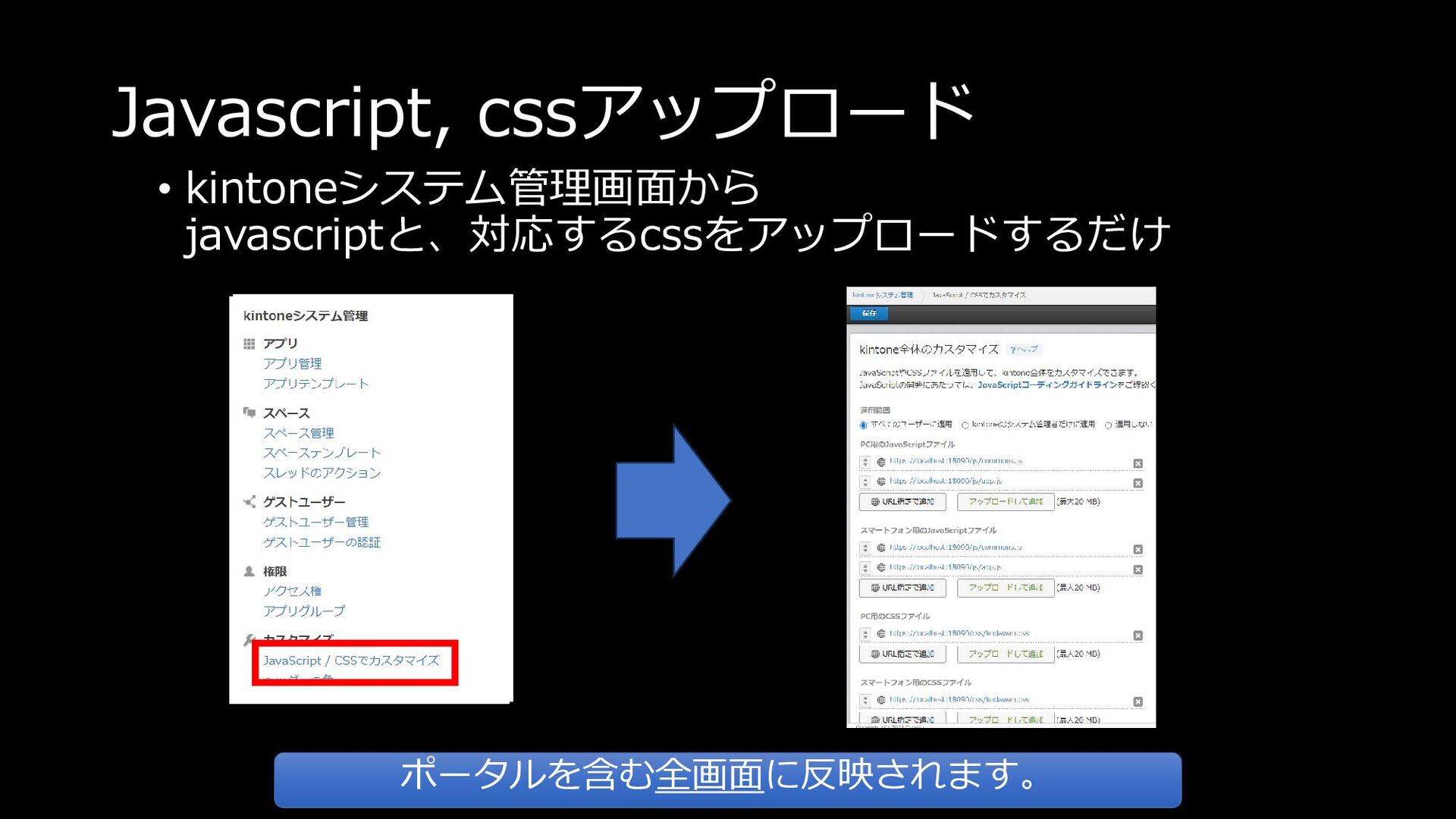Click the kintoneシステム管理 sidebar heading
Image resolution: width=1456 pixels, height=819 pixels.
coord(305,315)
